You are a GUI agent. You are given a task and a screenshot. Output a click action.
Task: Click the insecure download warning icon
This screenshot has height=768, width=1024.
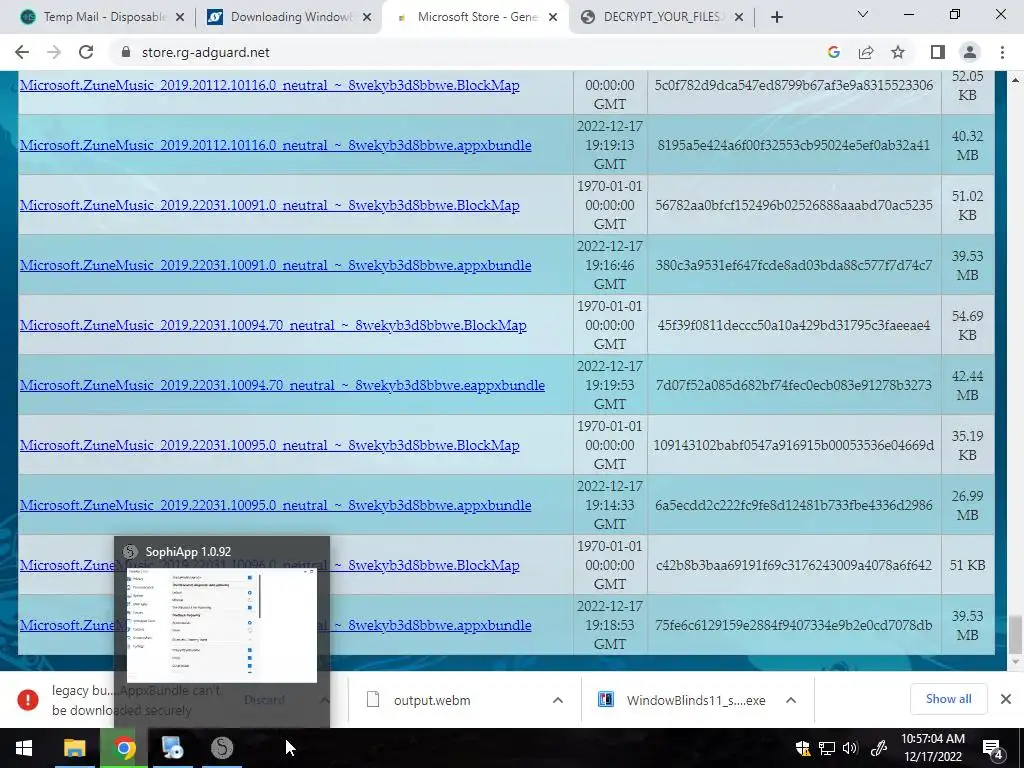(28, 699)
